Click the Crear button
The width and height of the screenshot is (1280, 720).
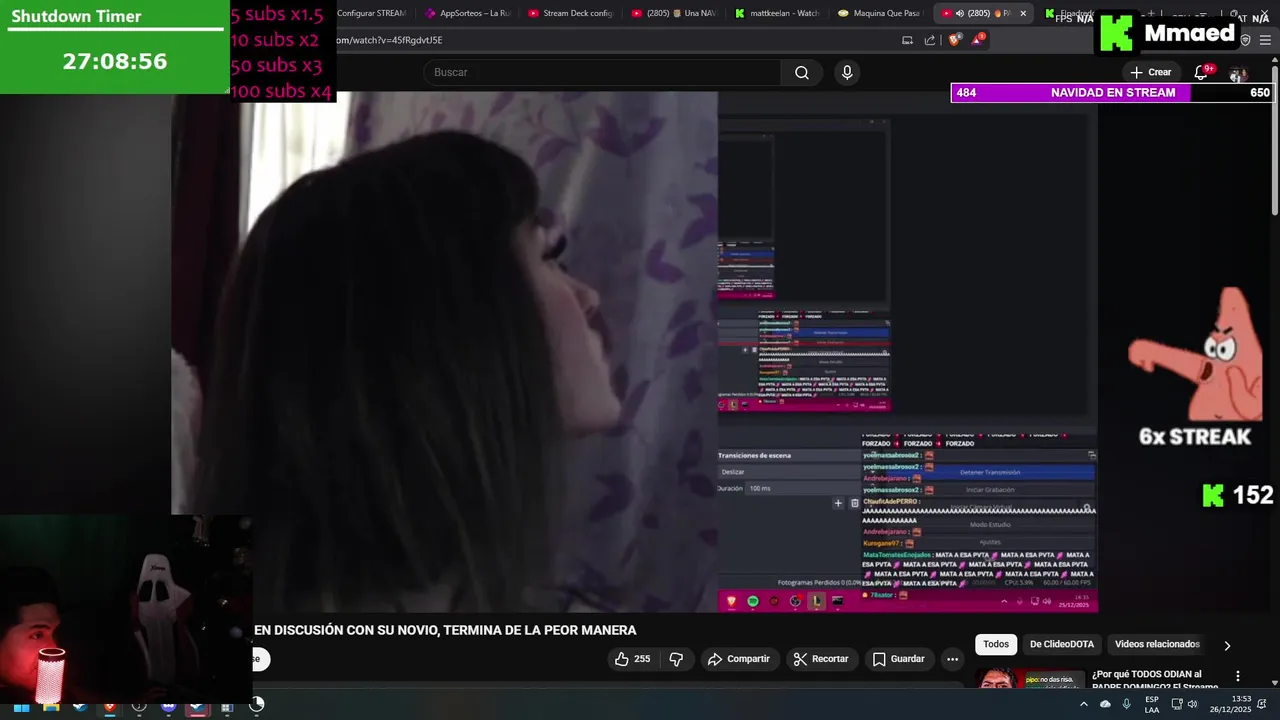1150,72
